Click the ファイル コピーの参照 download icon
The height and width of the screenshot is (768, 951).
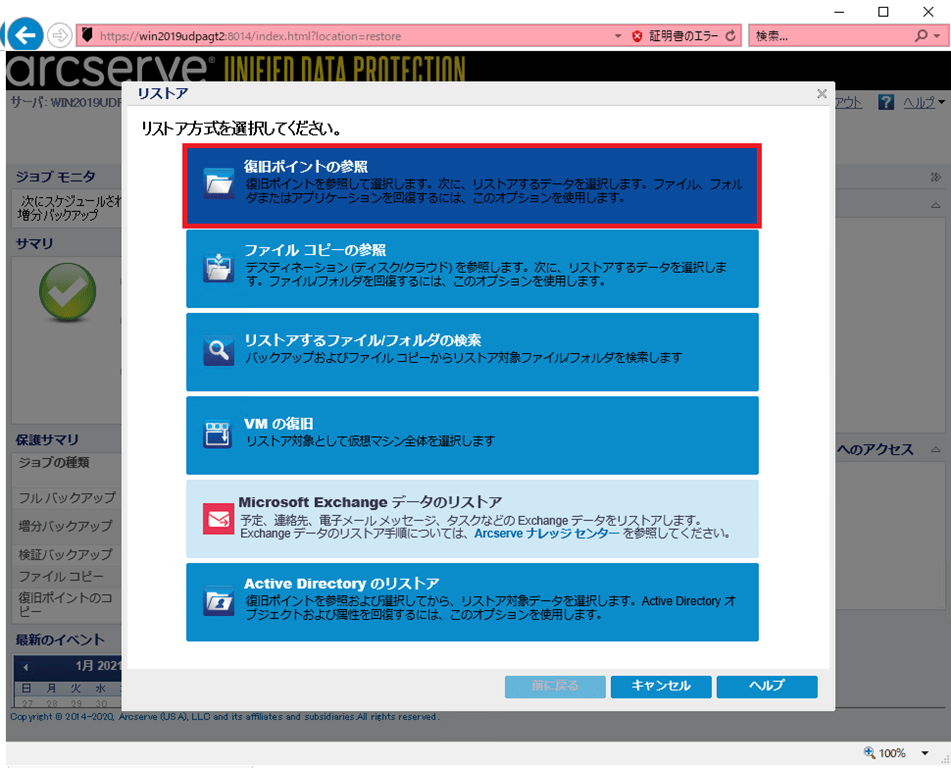(218, 268)
